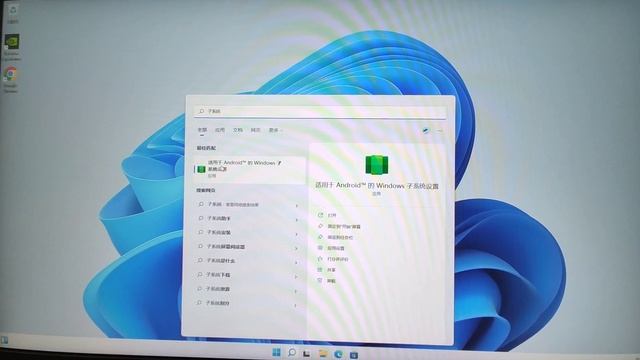Expand chevron beside 子系统助手 suggestion
The height and width of the screenshot is (360, 640).
pyautogui.click(x=297, y=220)
